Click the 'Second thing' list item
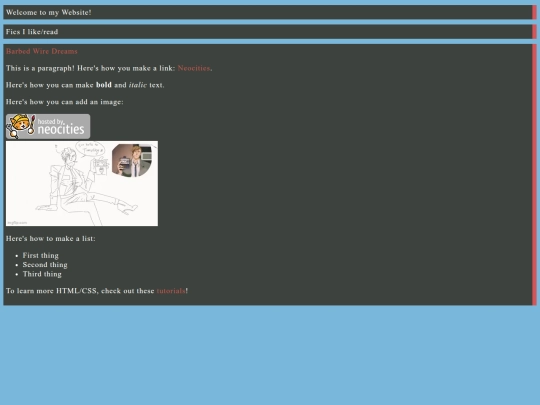540x405 pixels. 45,265
